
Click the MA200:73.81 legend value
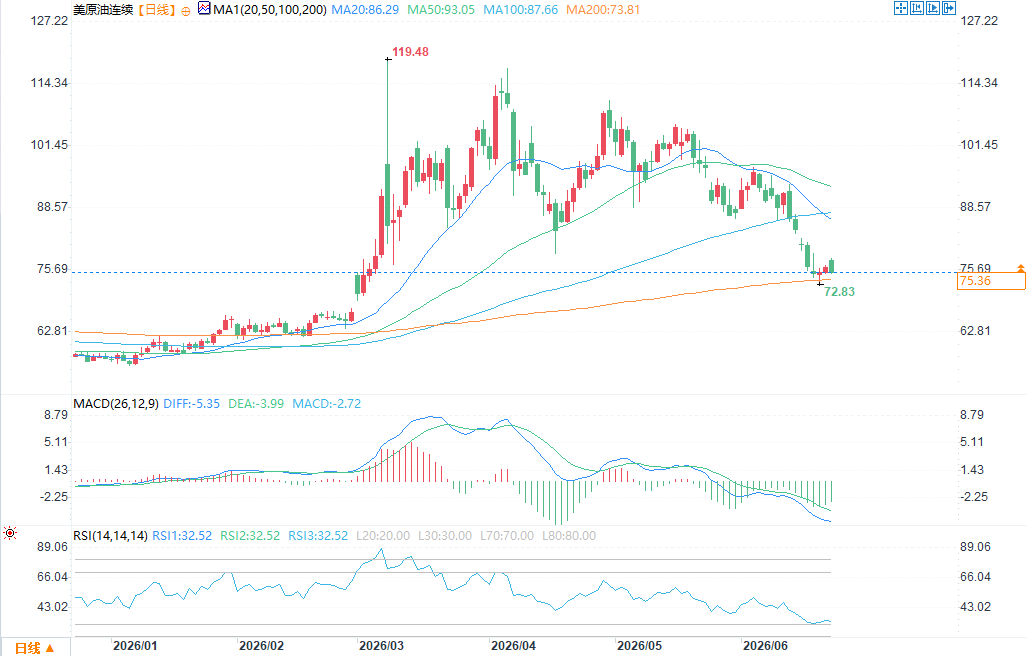(603, 10)
